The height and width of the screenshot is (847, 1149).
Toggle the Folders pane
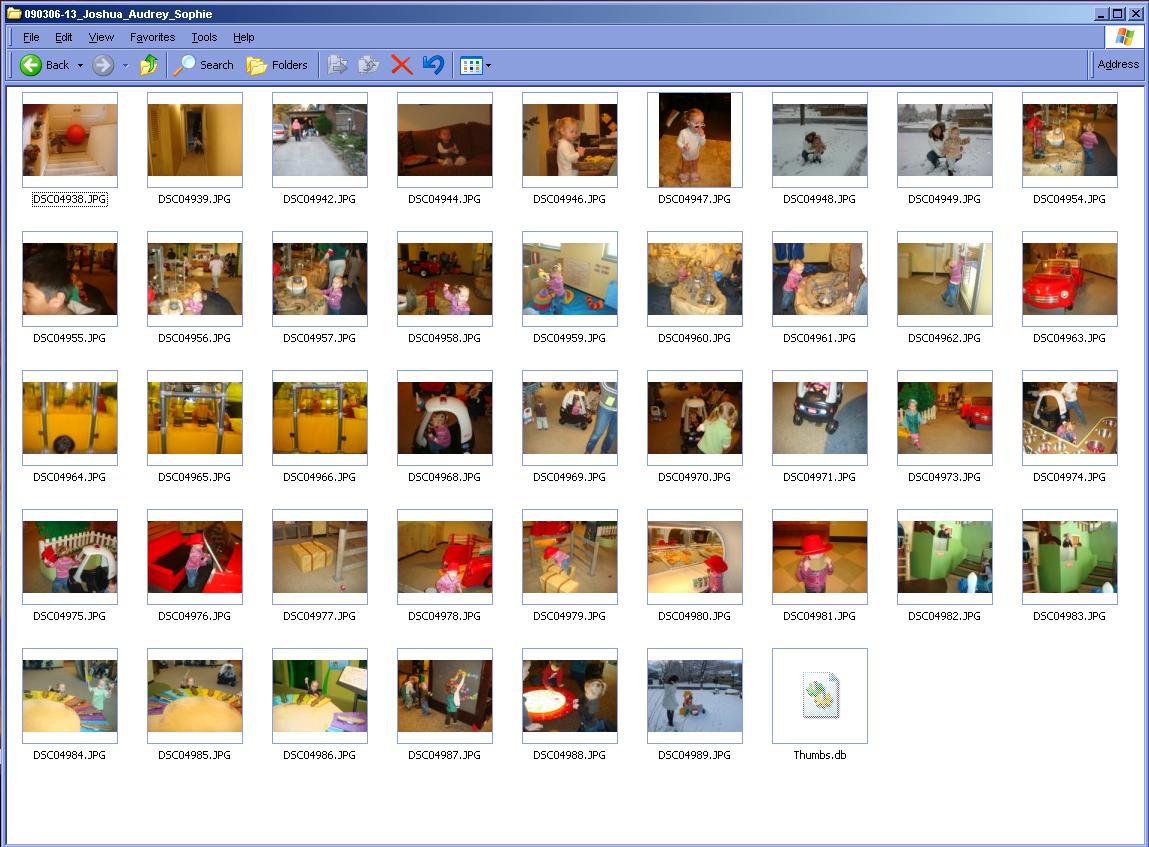[277, 65]
